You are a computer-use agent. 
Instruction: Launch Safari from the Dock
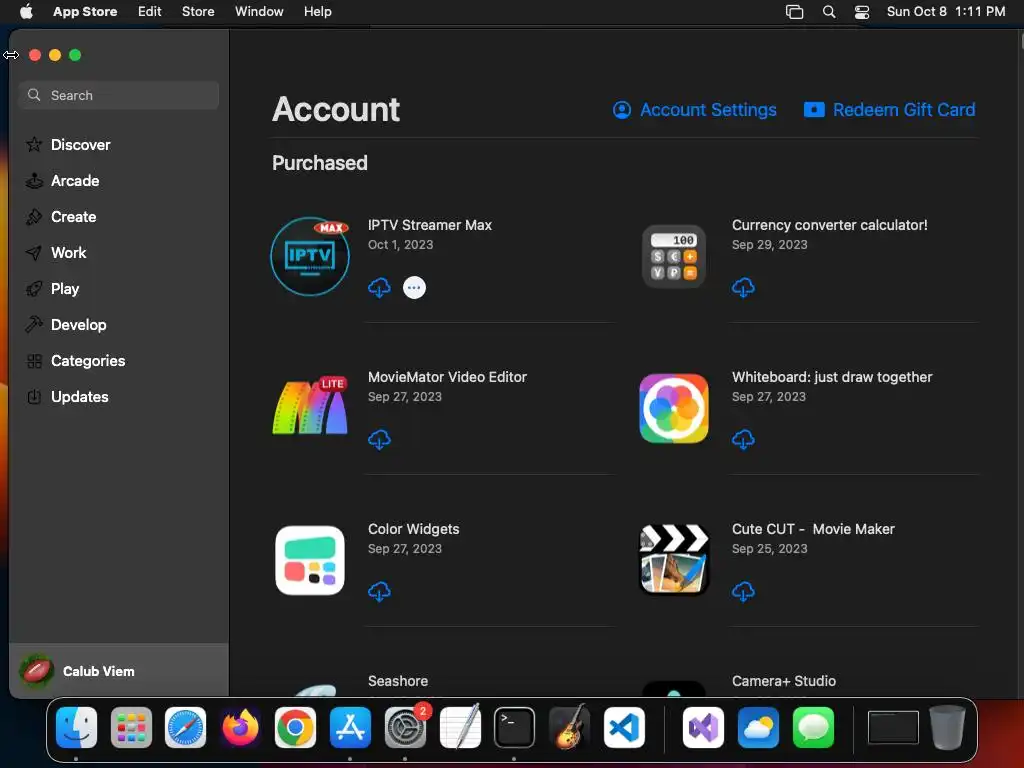(185, 727)
